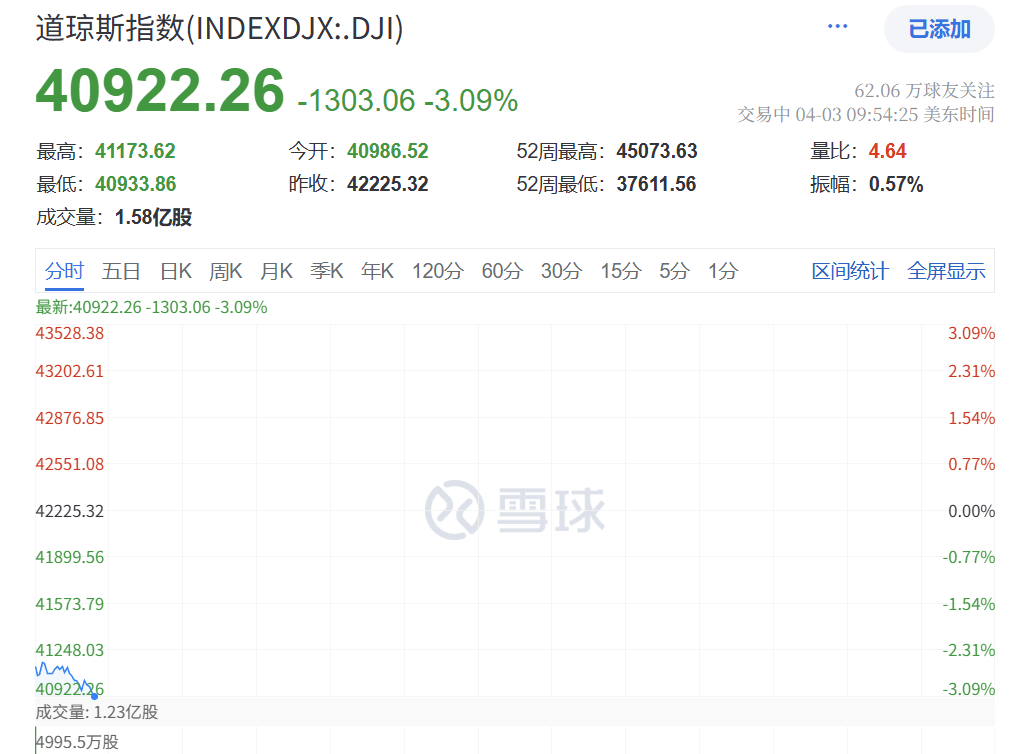Switch to 月K monthly chart
1026x754 pixels.
[x=276, y=270]
